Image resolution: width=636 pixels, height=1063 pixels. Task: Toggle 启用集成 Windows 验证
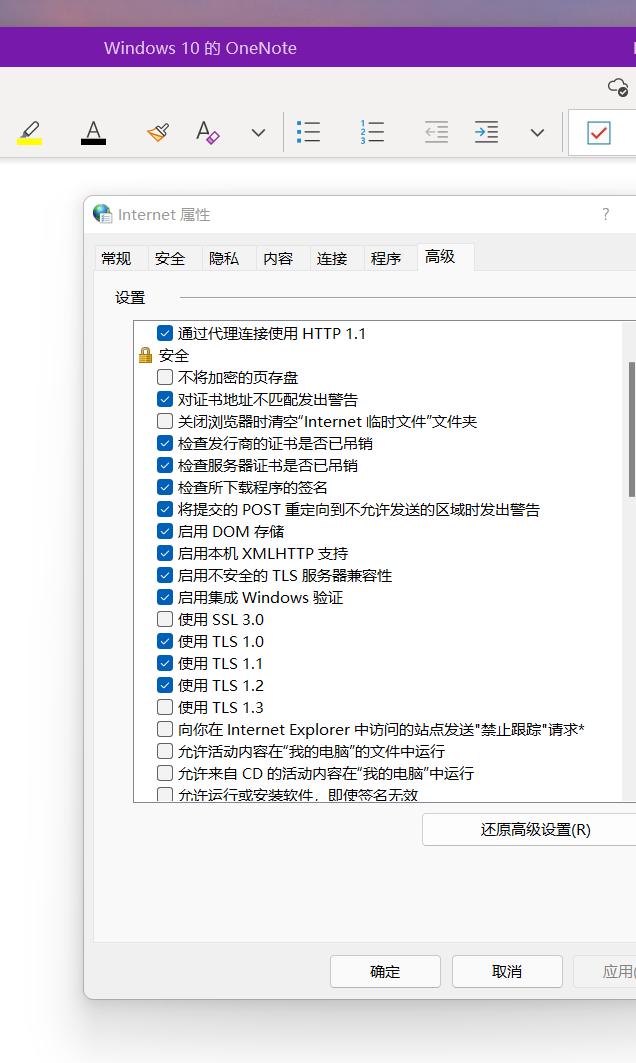click(x=165, y=597)
